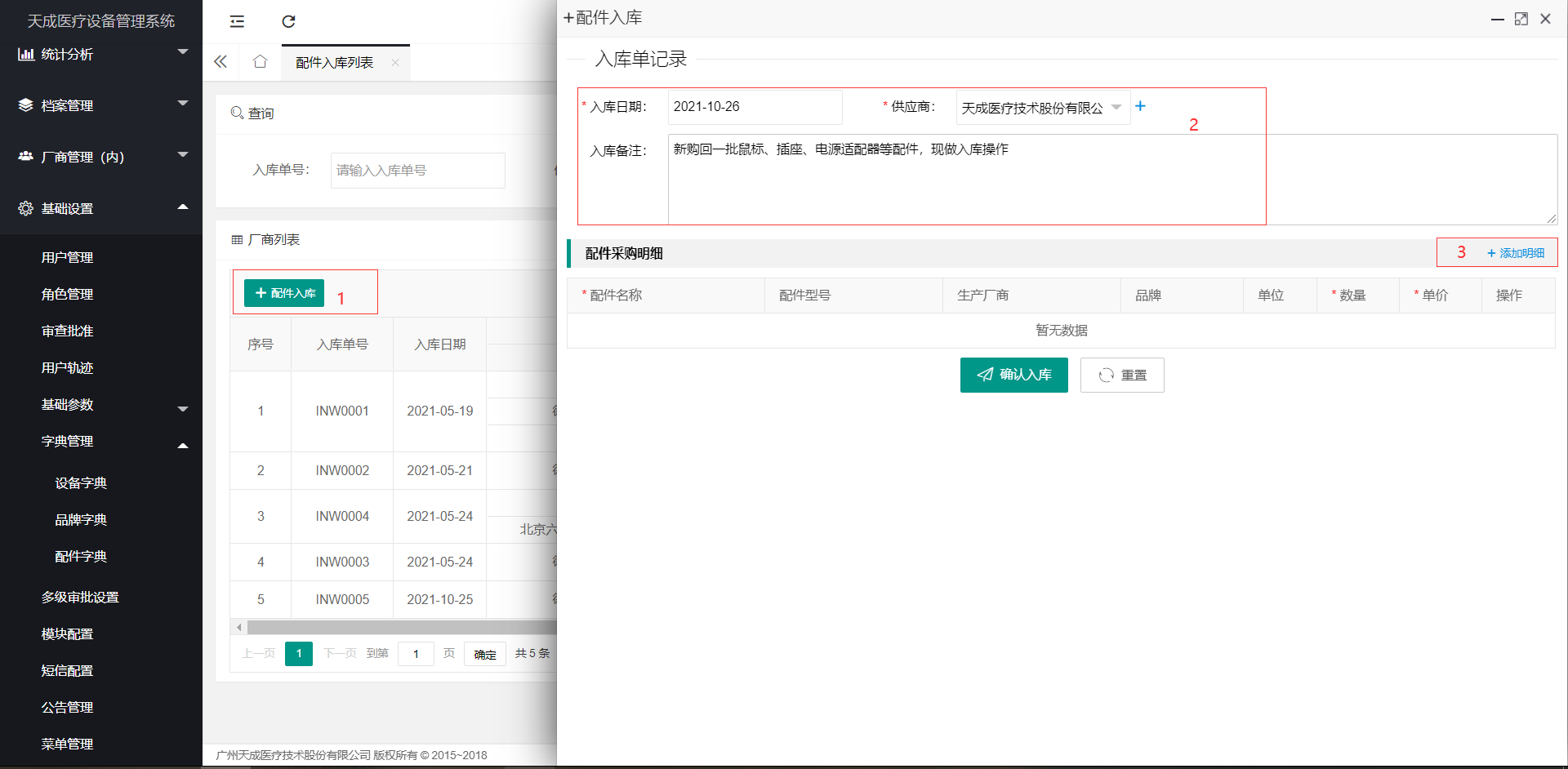Click the 入库单号 search field

click(x=418, y=170)
